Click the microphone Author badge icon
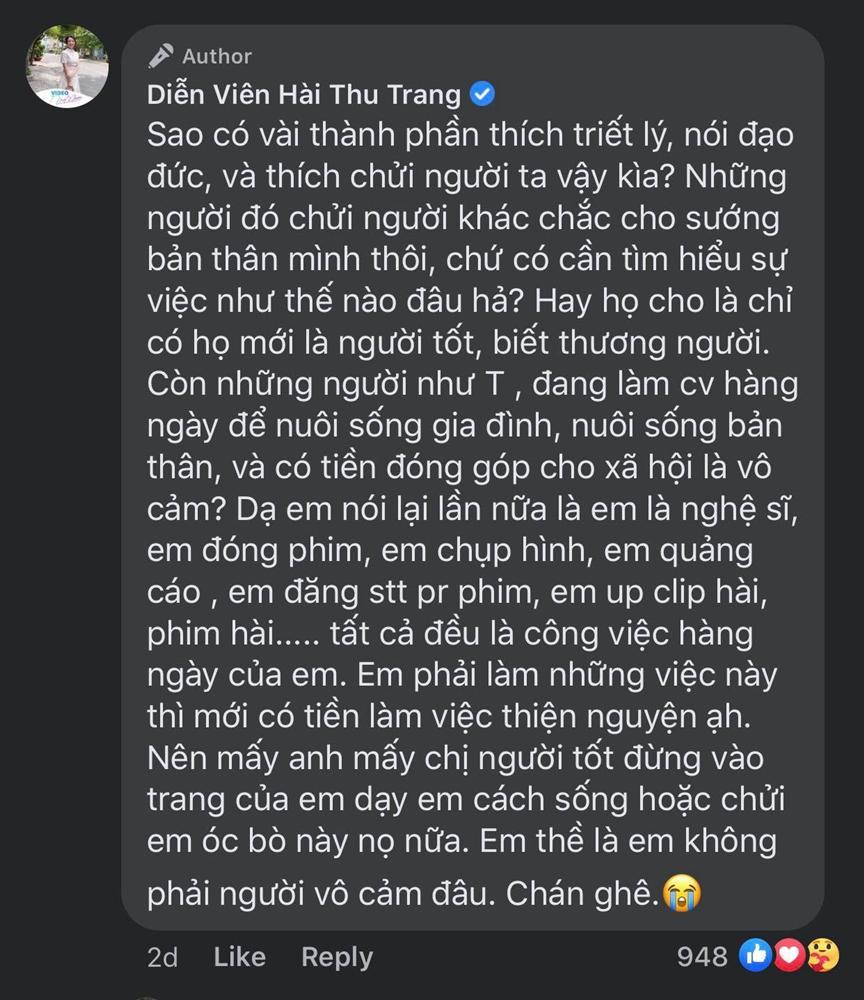This screenshot has height=1000, width=864. tap(160, 56)
